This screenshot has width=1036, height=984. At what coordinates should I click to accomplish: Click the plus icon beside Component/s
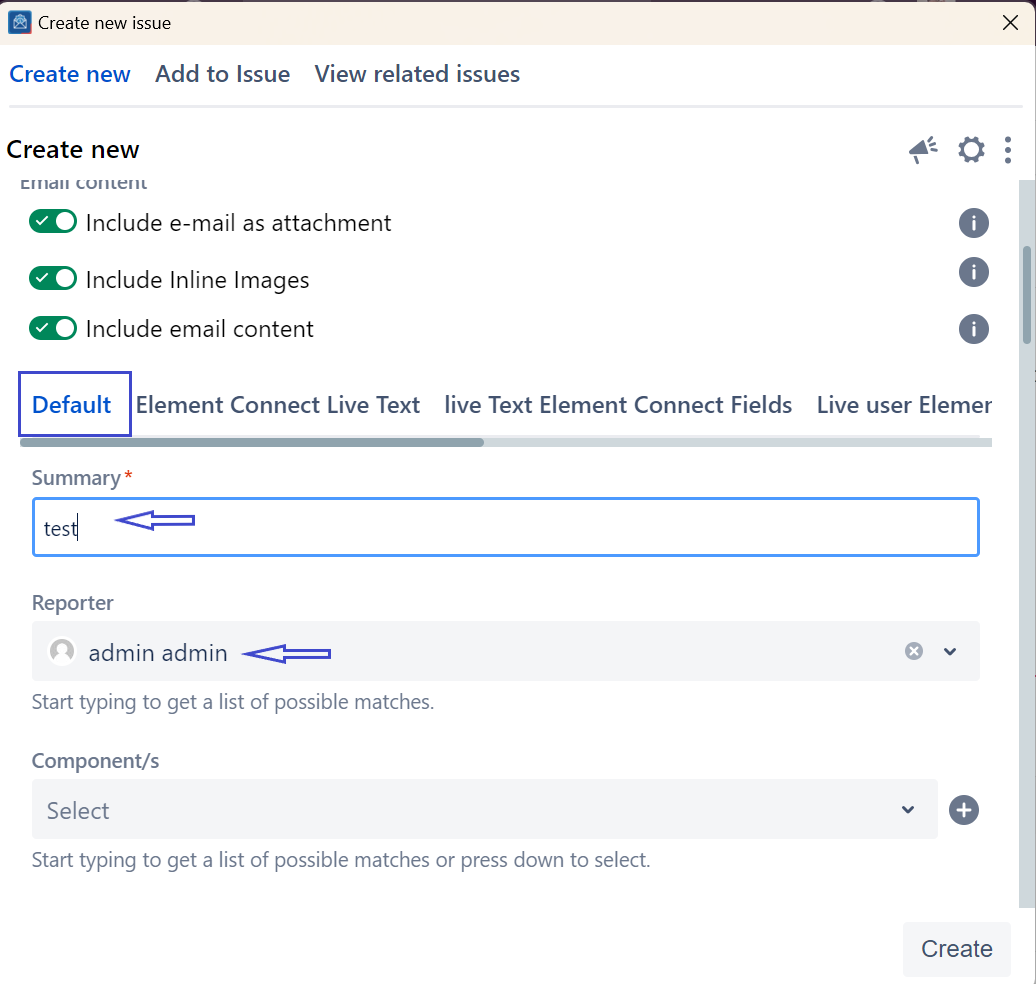(963, 810)
